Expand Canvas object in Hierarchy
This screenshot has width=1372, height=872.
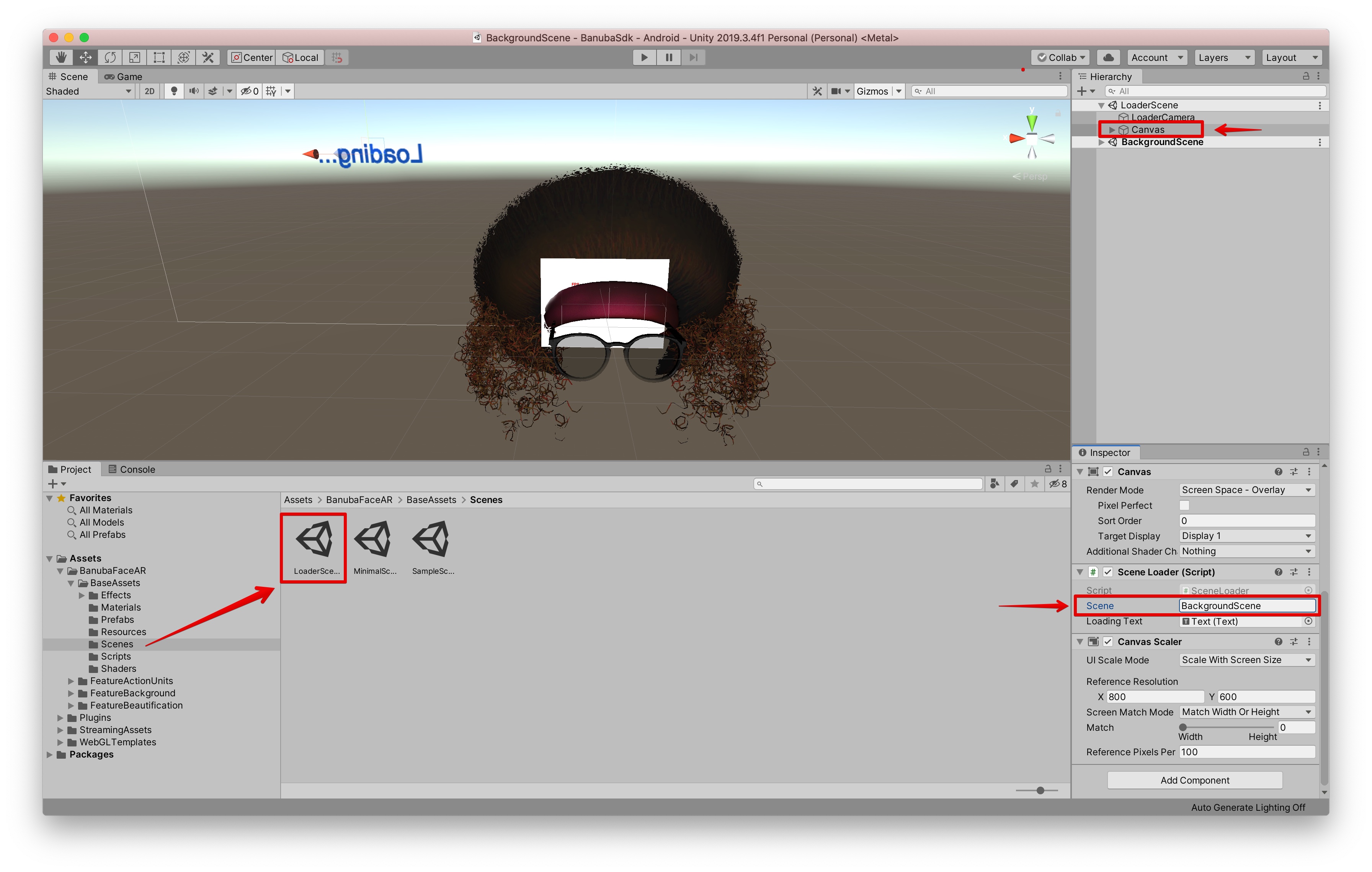(x=1112, y=130)
